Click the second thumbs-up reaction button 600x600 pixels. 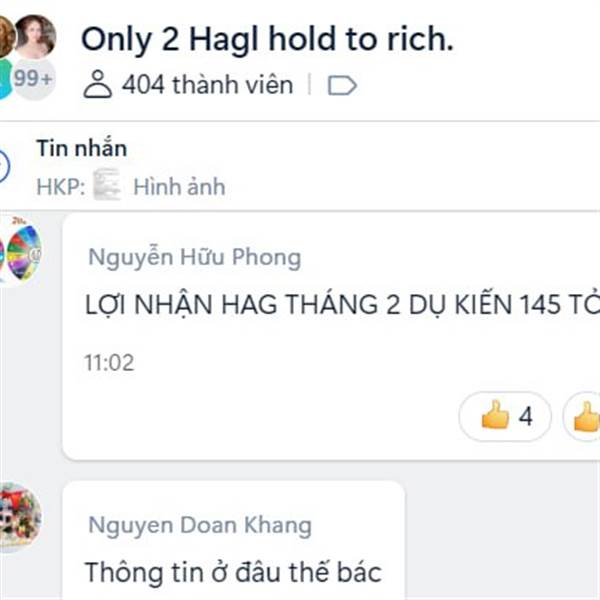point(582,416)
